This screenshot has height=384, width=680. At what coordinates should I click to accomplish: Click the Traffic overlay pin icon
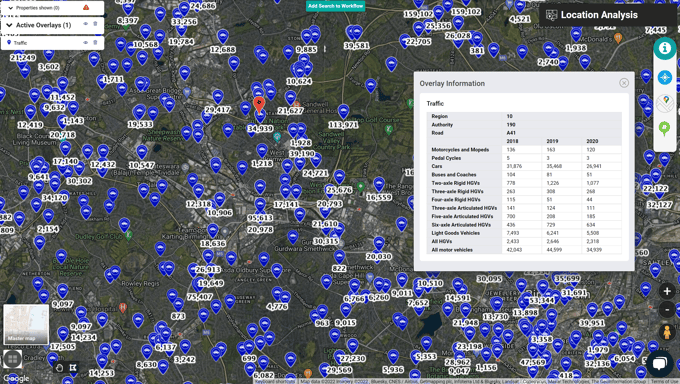[9, 43]
